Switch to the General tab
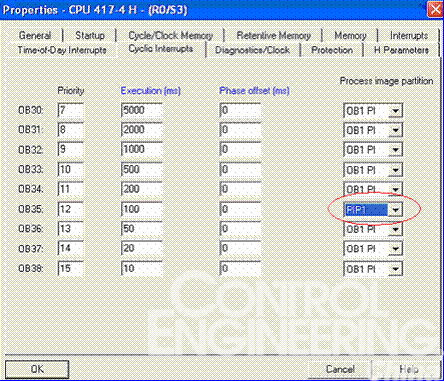Image resolution: width=444 pixels, height=381 pixels. (35, 35)
